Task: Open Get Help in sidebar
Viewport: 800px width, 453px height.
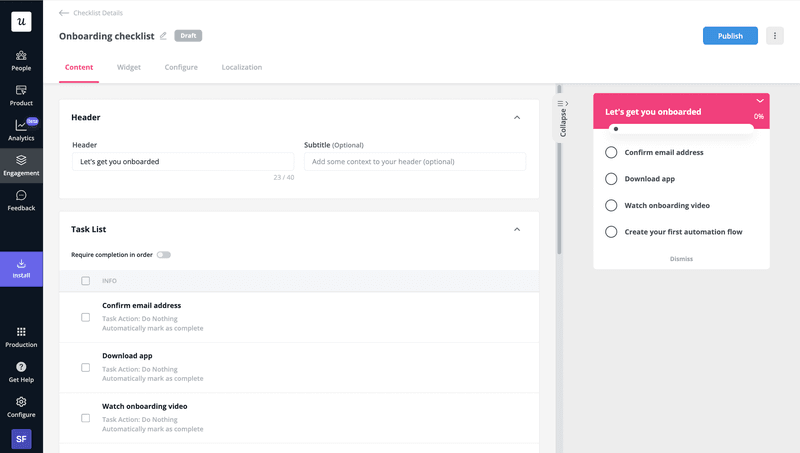Action: coord(21,372)
